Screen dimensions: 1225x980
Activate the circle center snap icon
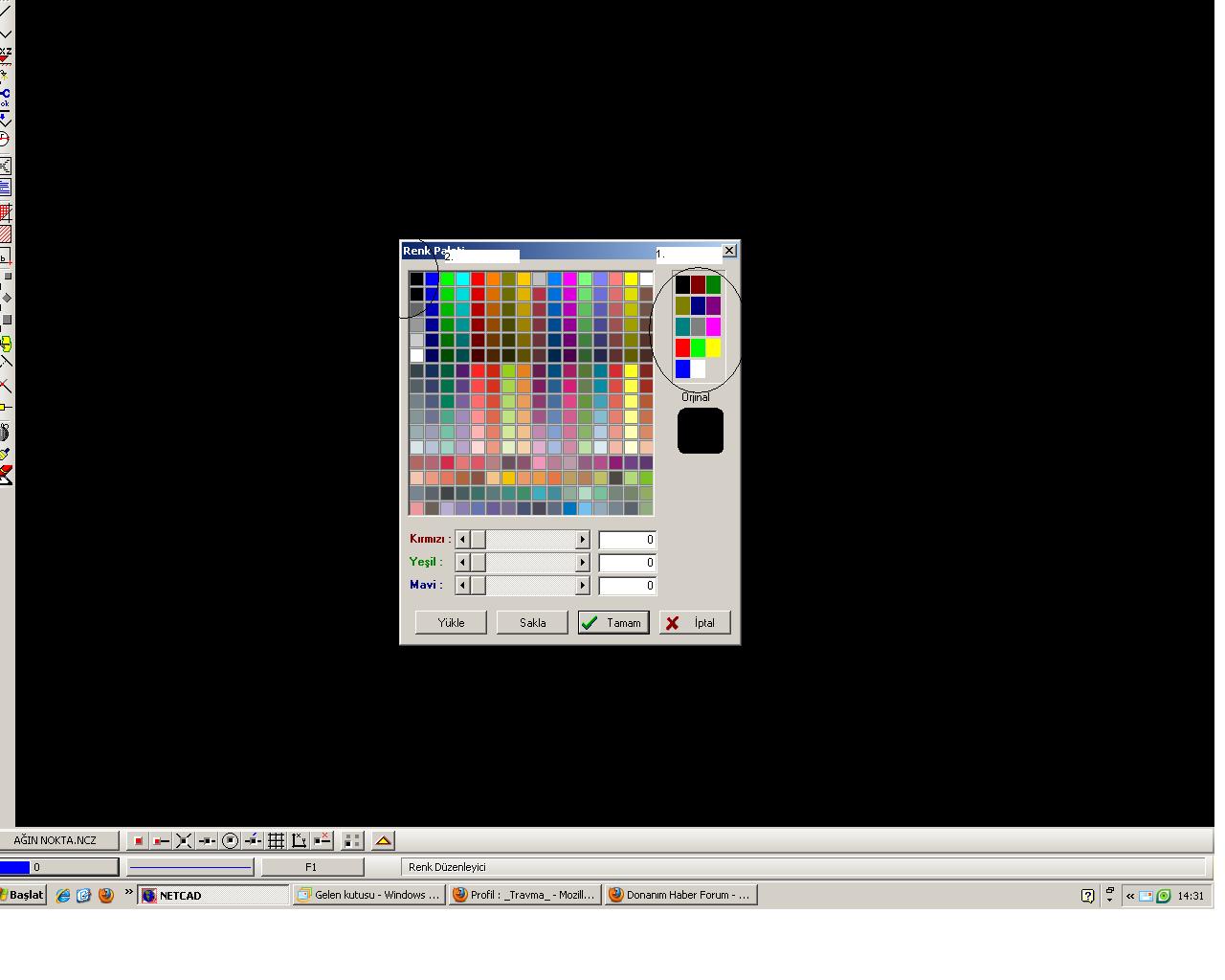(x=230, y=840)
